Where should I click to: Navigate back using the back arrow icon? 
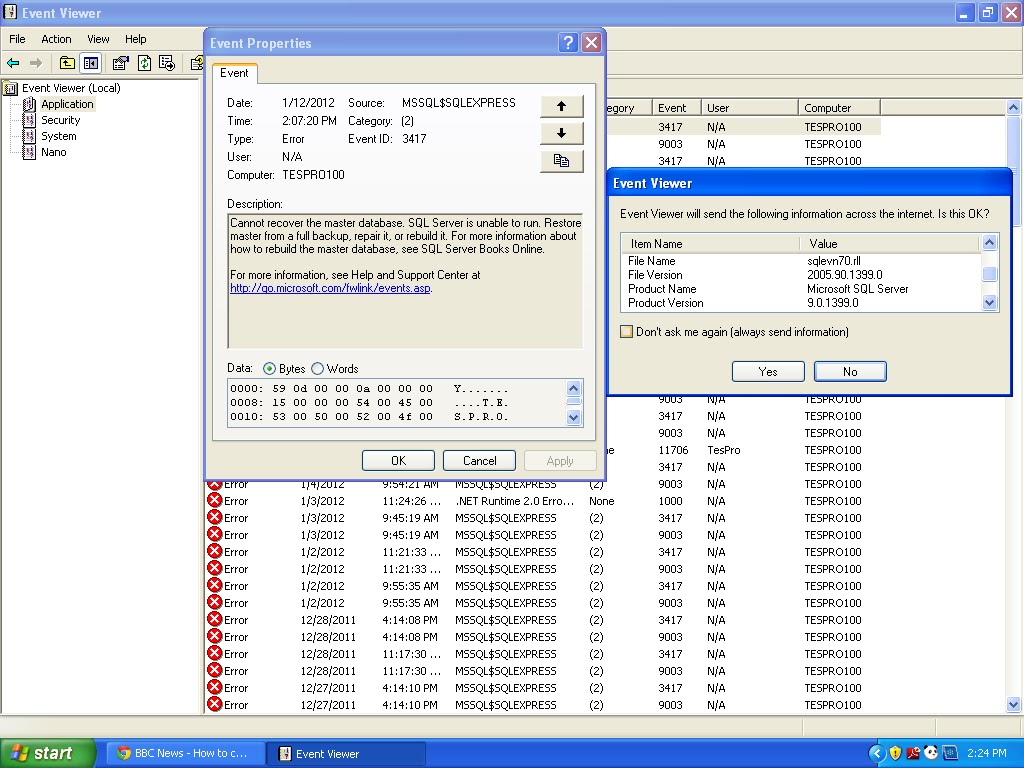pyautogui.click(x=13, y=63)
